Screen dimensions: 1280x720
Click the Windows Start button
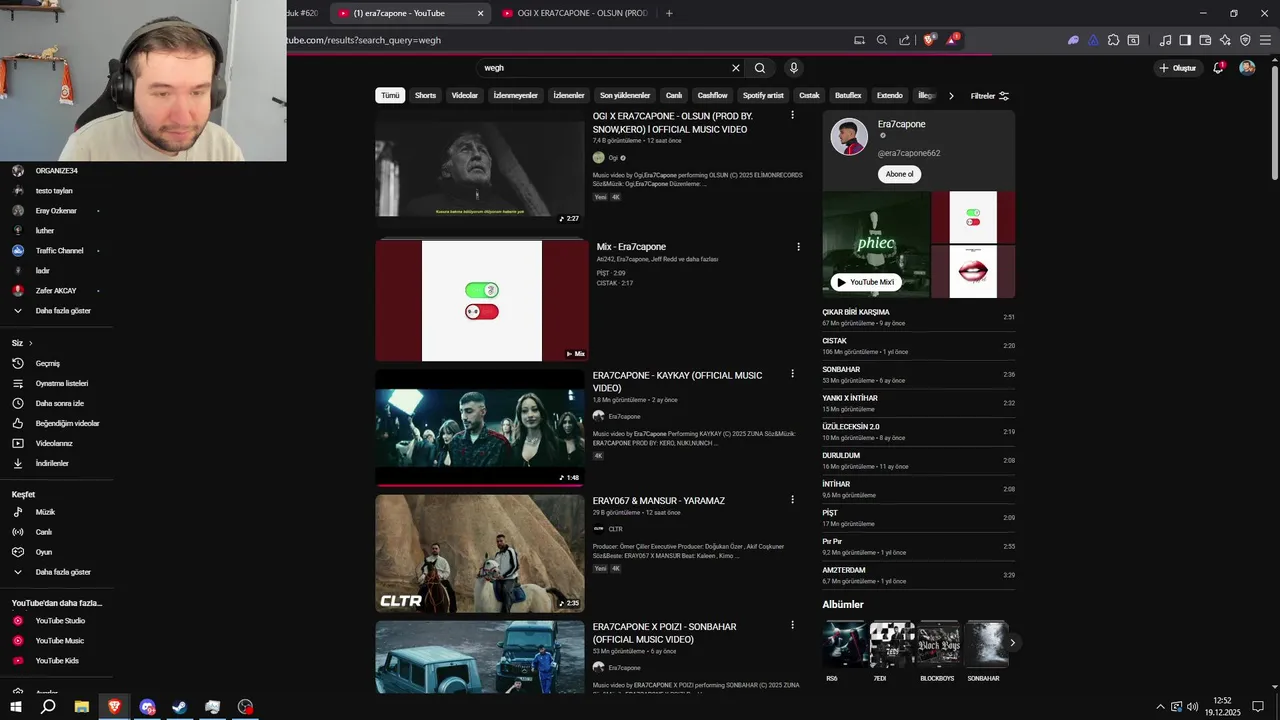16,707
